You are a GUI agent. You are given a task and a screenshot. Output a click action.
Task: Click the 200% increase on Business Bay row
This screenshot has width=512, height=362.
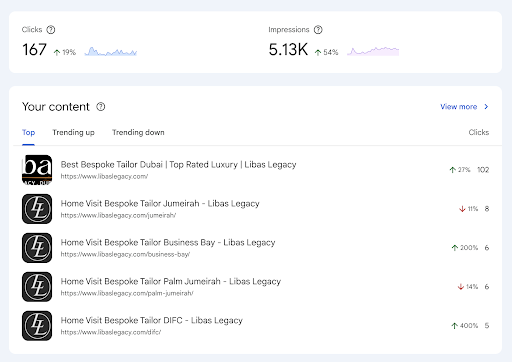[x=465, y=248]
